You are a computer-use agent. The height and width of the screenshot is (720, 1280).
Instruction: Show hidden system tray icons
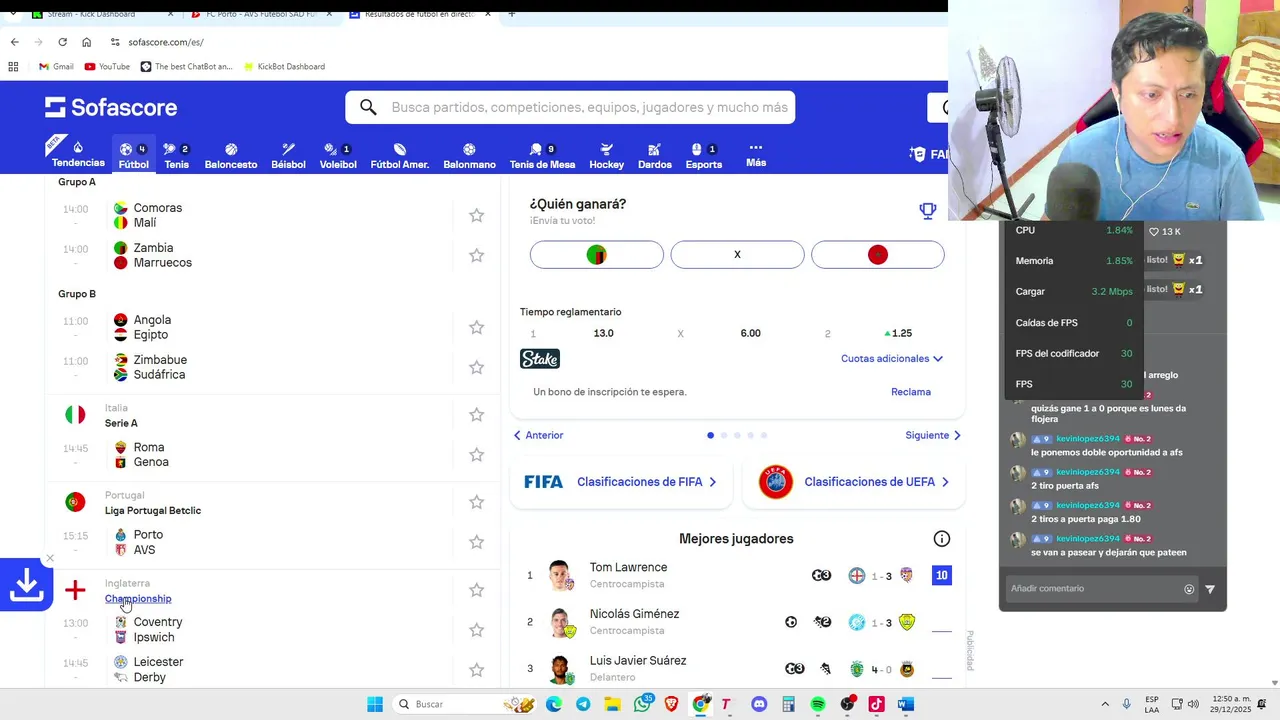[x=1105, y=704]
